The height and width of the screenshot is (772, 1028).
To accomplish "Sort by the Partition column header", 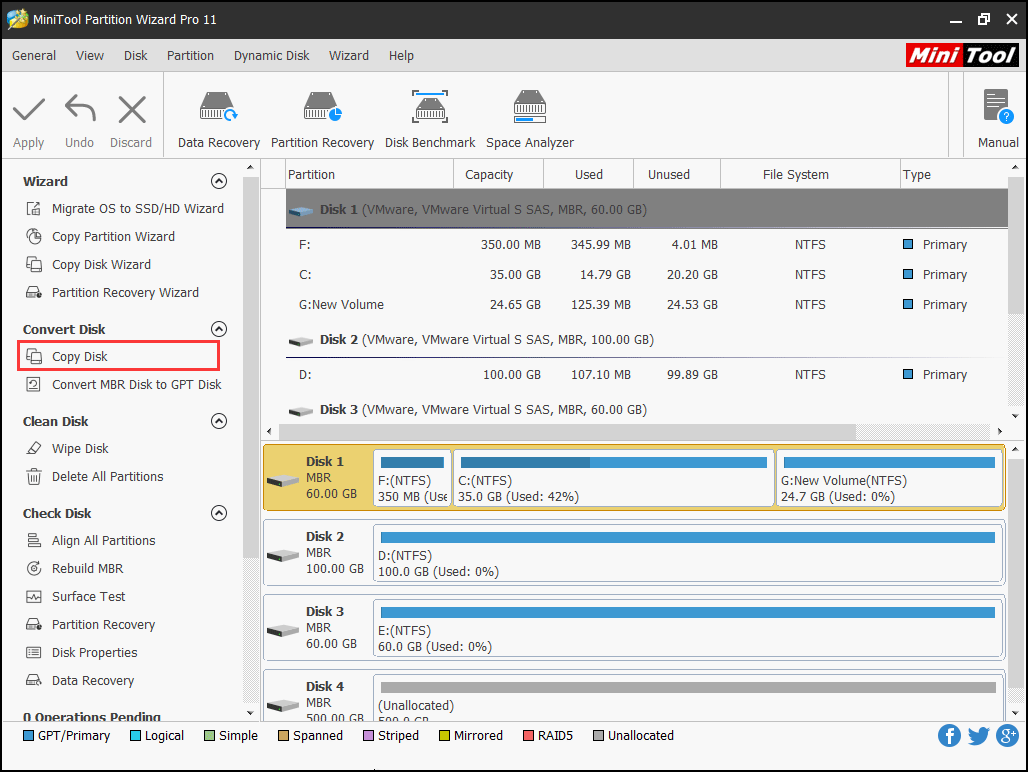I will 369,174.
